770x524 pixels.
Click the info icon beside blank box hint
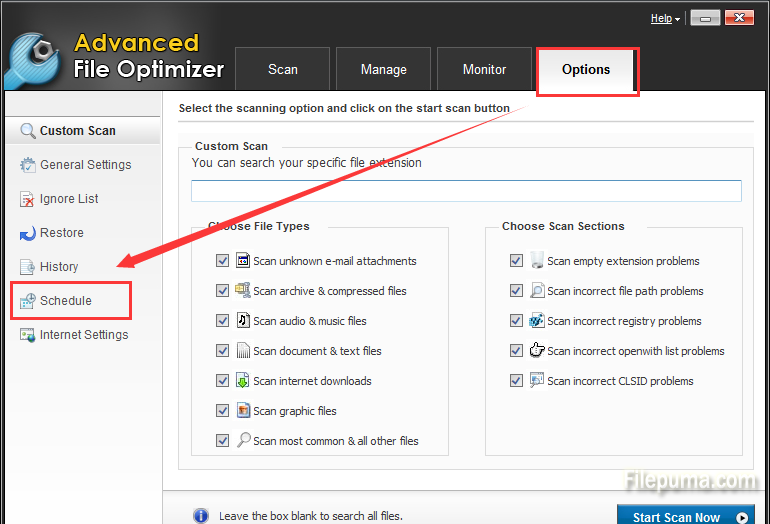point(201,516)
